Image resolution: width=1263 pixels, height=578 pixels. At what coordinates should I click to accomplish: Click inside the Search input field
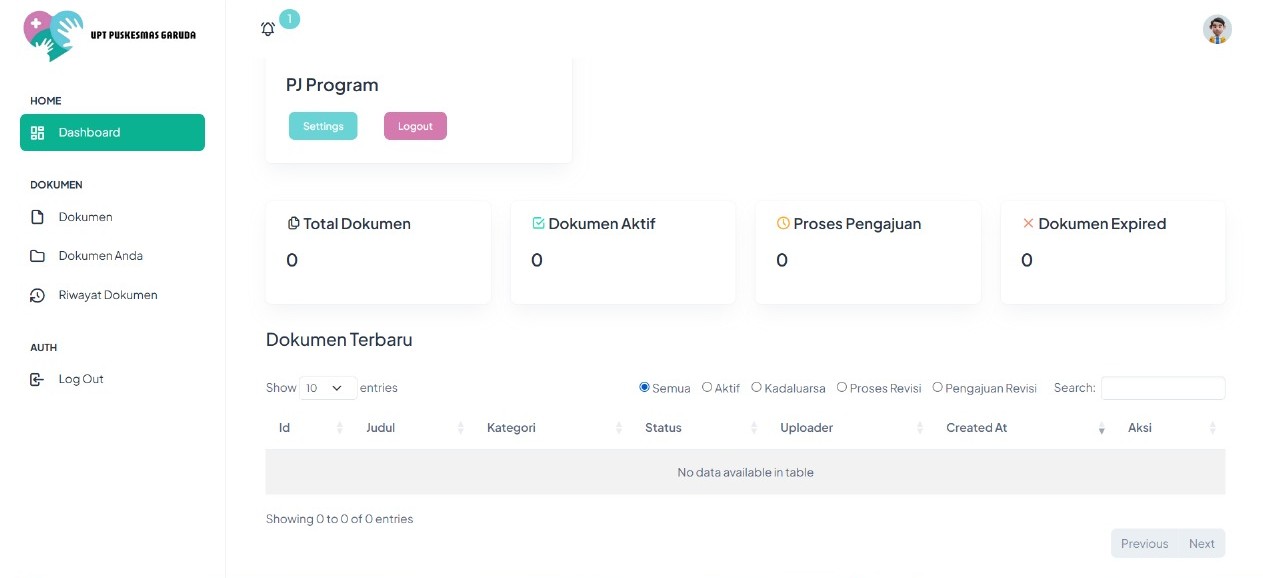coord(1163,388)
